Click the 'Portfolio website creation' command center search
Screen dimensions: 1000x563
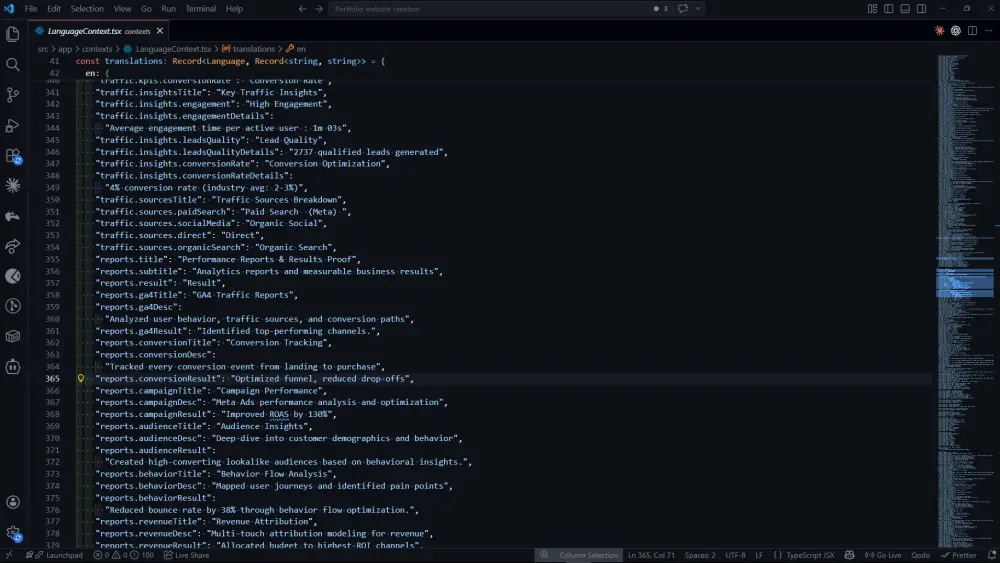click(x=489, y=9)
